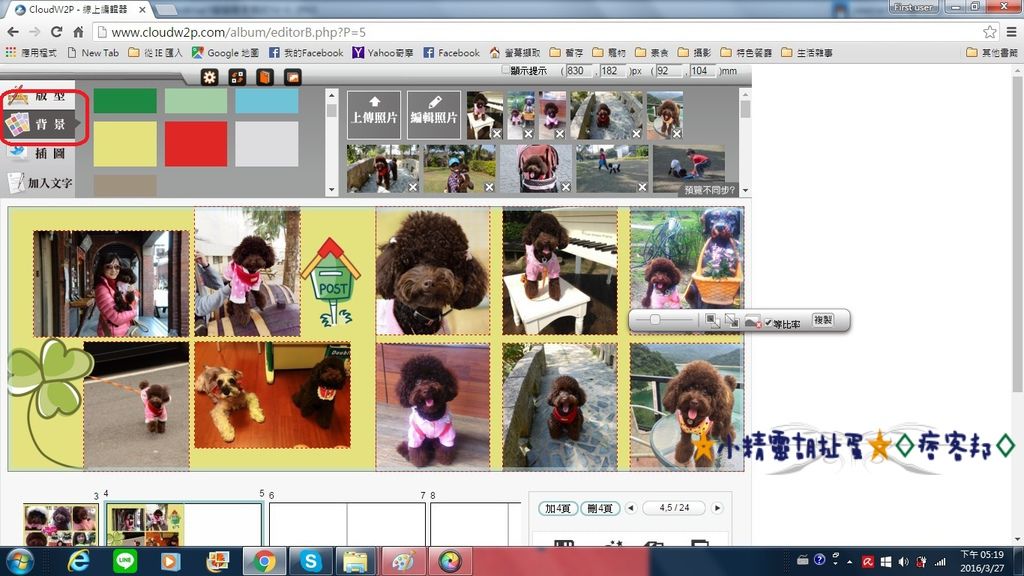This screenshot has width=1024, height=576.
Task: Reload the page with the refresh icon
Action: click(x=57, y=32)
